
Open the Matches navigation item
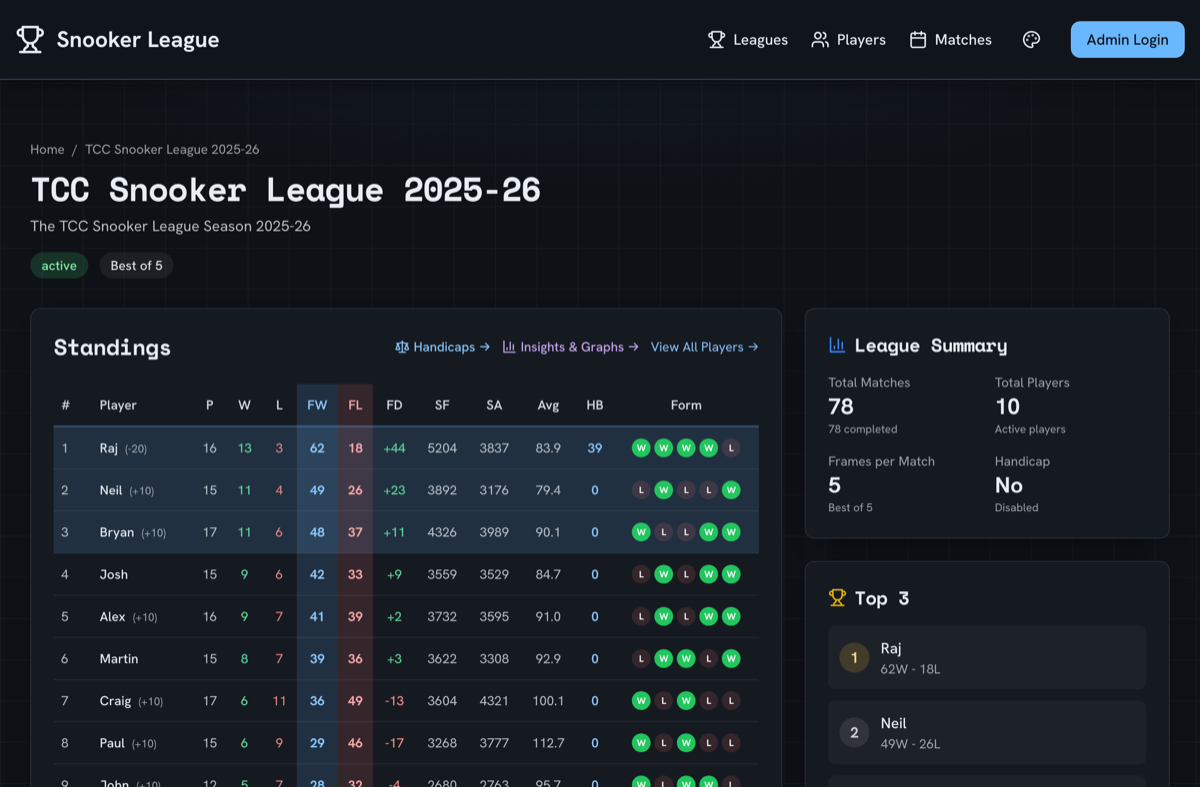[951, 40]
